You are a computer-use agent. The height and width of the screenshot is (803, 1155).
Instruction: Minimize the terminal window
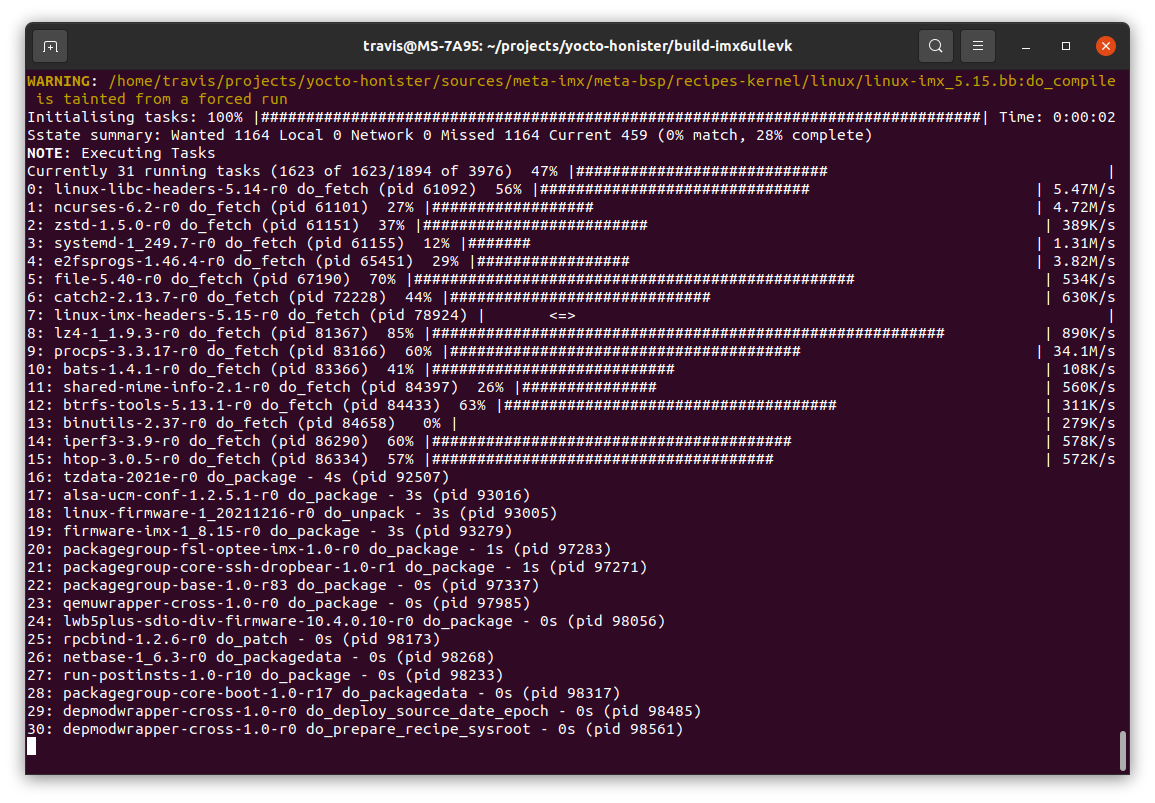coord(1025,46)
